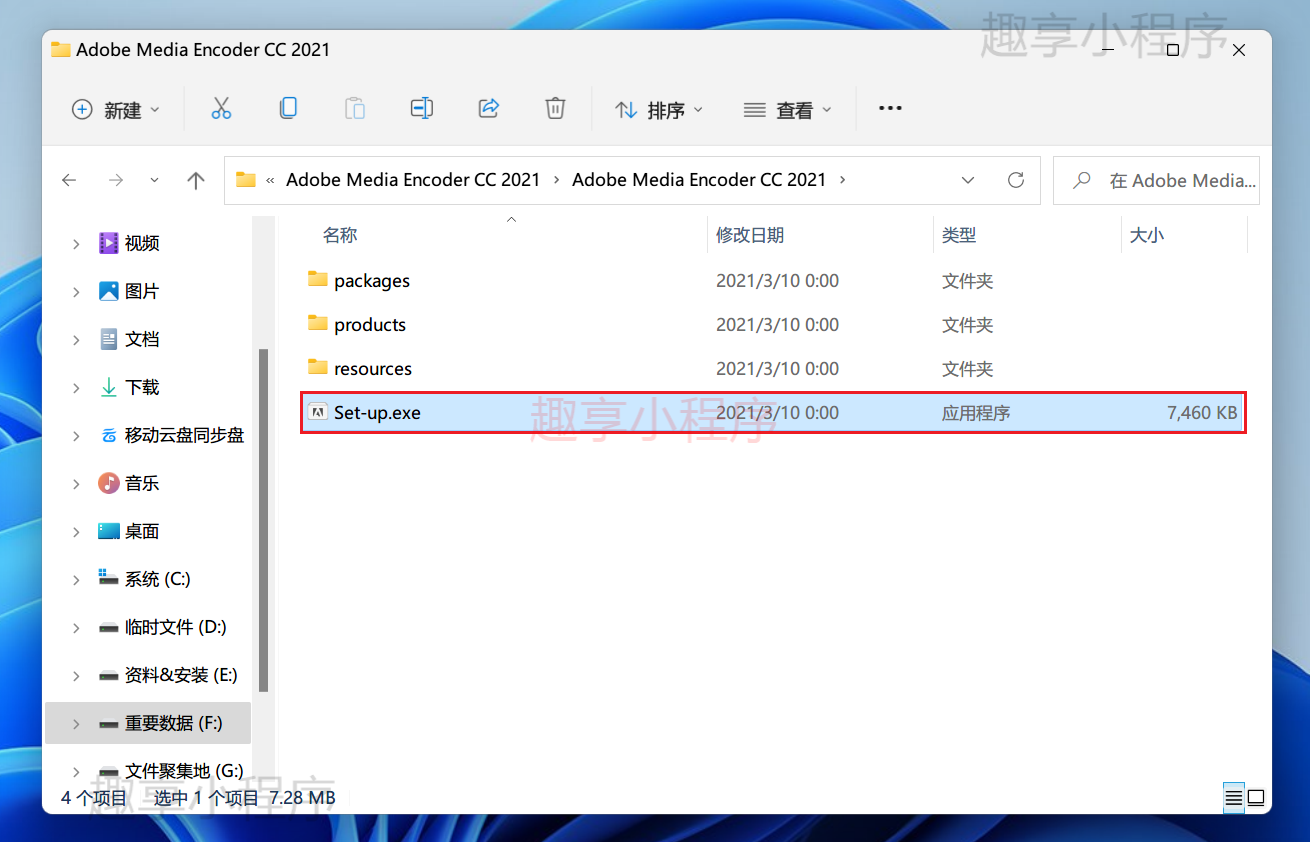This screenshot has width=1310, height=842.
Task: Expand the 下载 tree node chevron
Action: (76, 387)
